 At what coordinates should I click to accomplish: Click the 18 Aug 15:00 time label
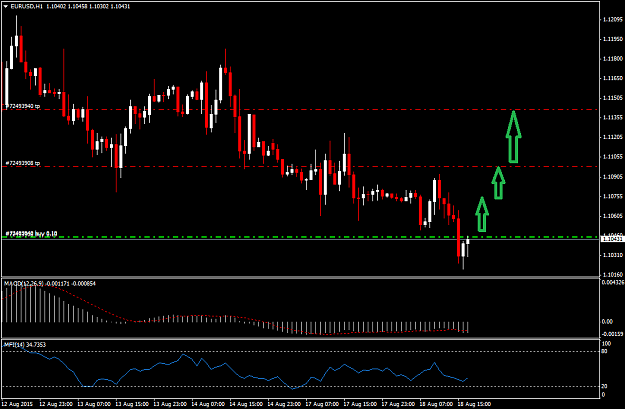[x=474, y=404]
